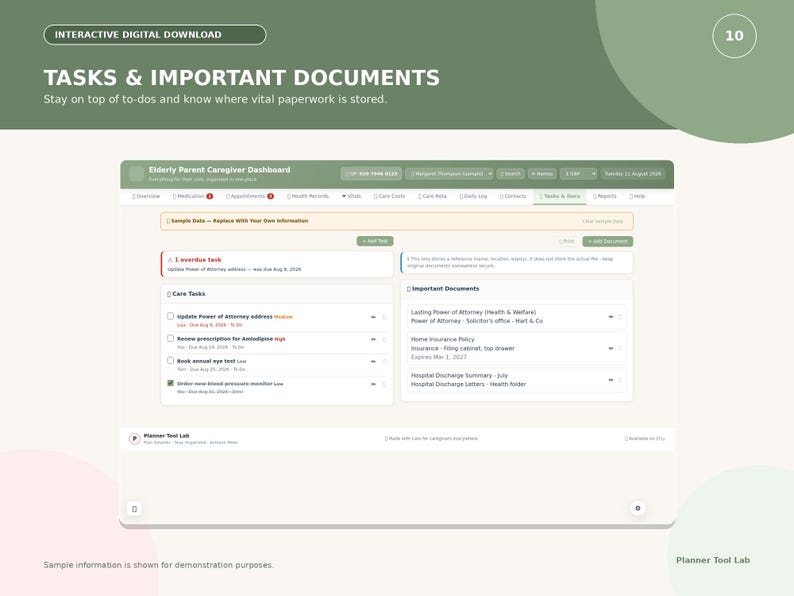The width and height of the screenshot is (794, 596).
Task: Open the gear settings button at bottom right
Action: (638, 508)
